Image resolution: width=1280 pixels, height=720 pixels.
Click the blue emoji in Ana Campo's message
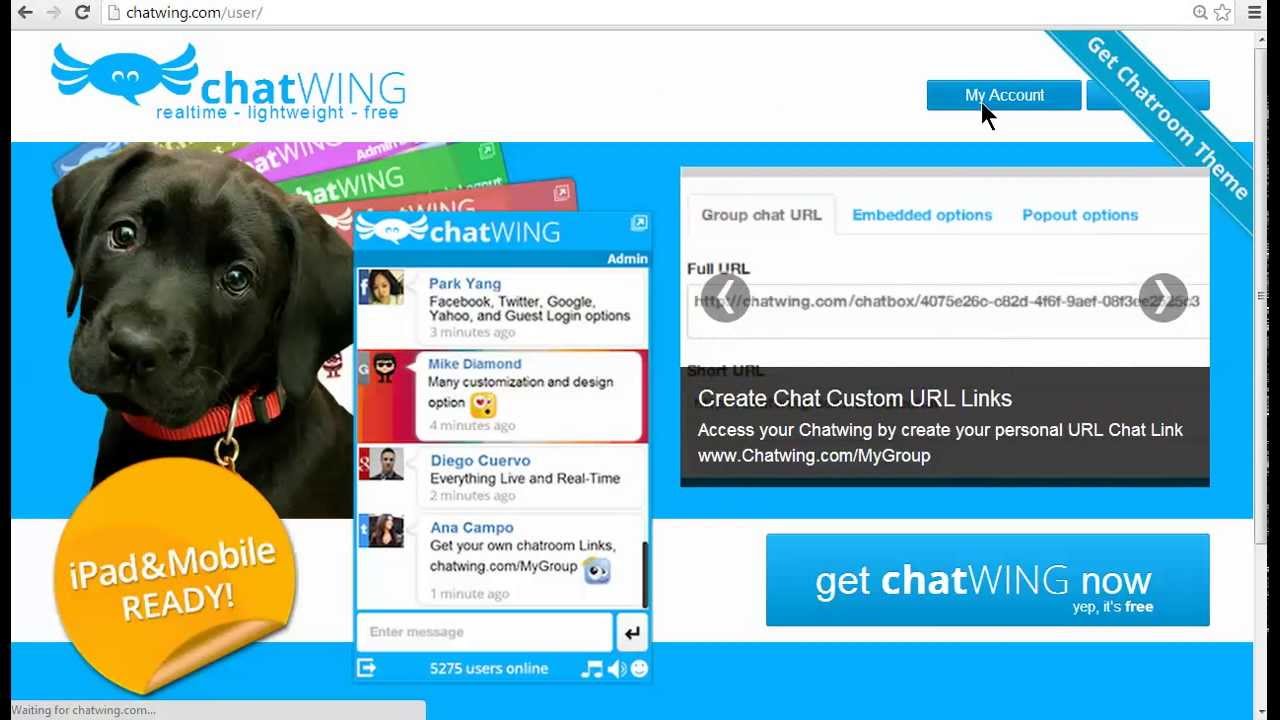click(597, 570)
